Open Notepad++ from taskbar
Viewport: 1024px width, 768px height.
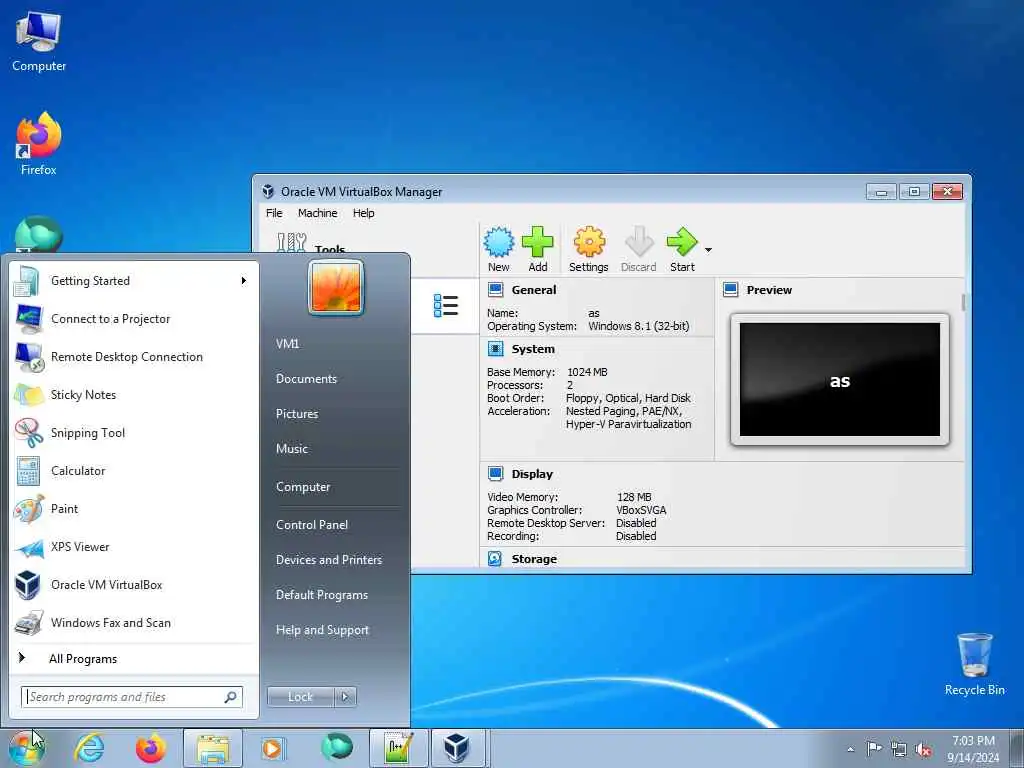click(x=398, y=748)
